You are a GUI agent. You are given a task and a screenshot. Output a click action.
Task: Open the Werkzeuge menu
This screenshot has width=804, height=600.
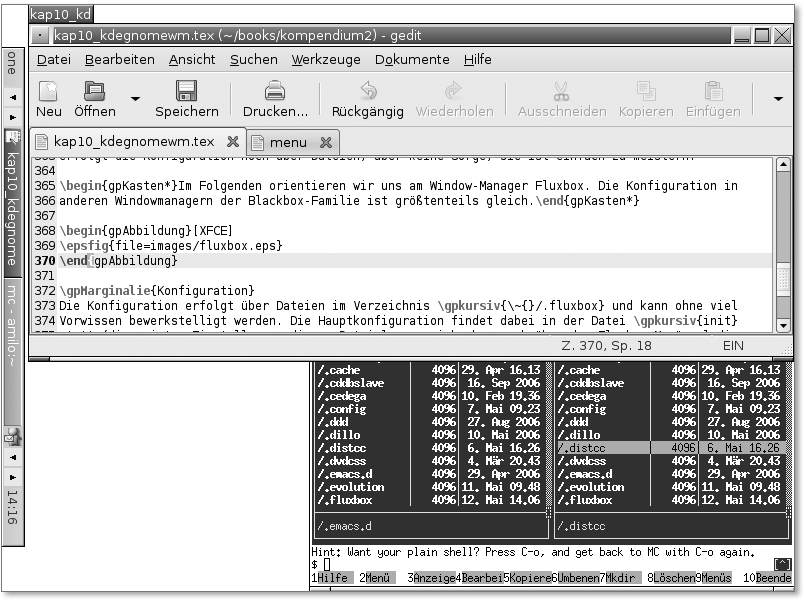click(x=325, y=60)
